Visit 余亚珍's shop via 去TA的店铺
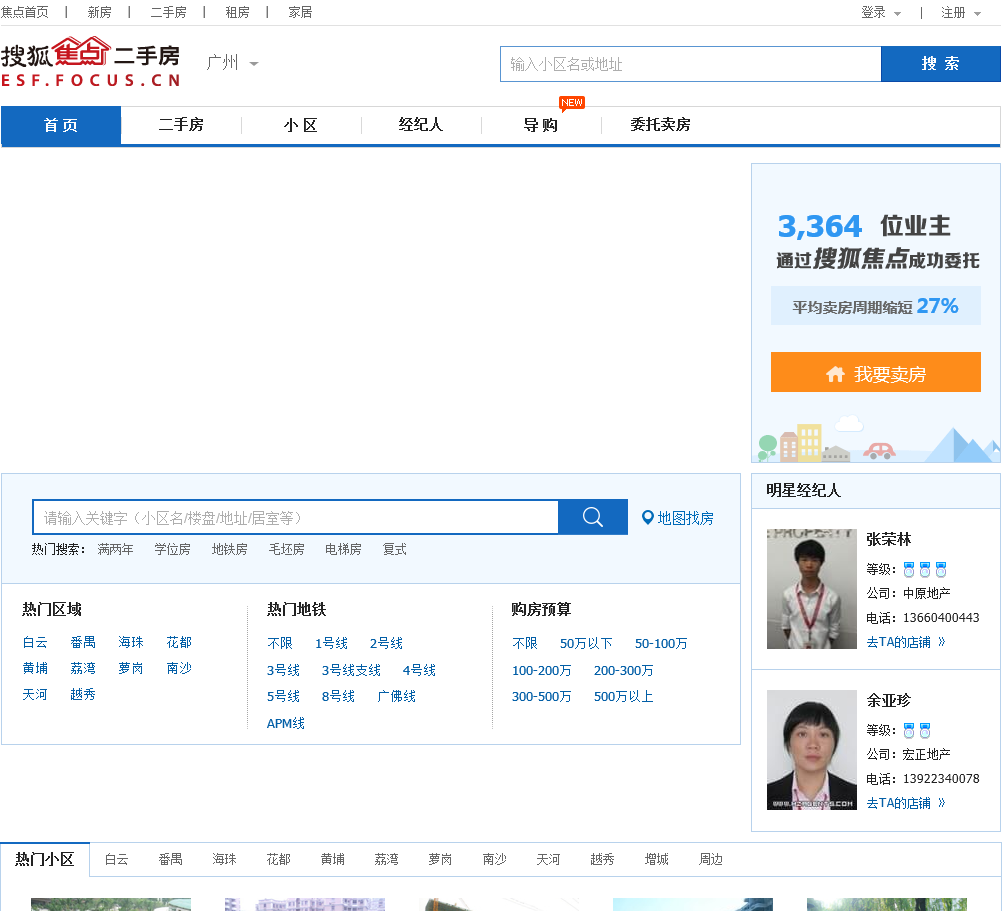1002x911 pixels. coord(906,803)
